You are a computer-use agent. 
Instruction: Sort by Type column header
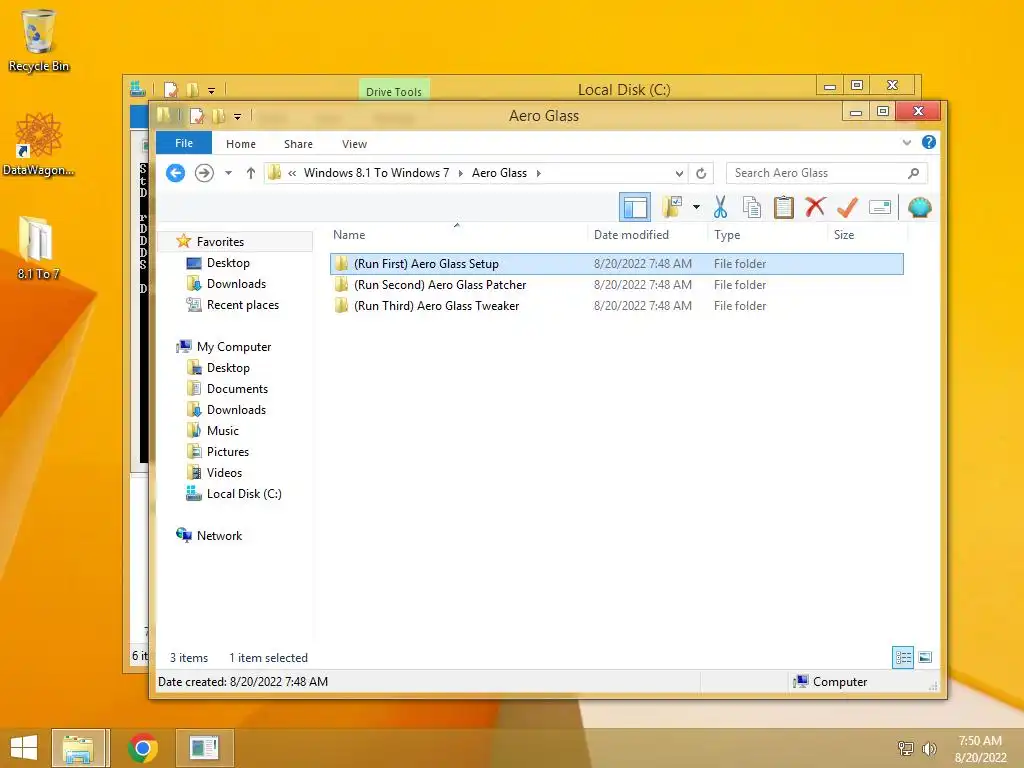coord(727,235)
